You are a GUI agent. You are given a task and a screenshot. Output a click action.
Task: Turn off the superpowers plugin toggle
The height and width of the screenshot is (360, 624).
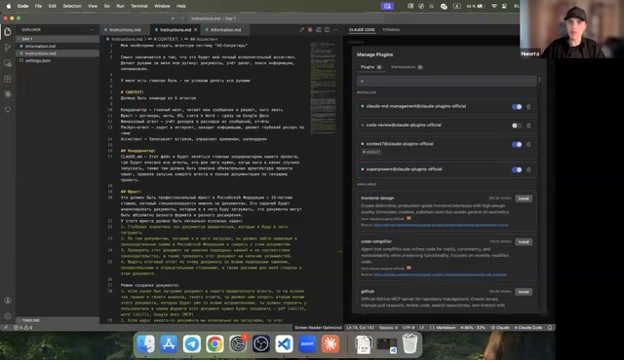517,170
